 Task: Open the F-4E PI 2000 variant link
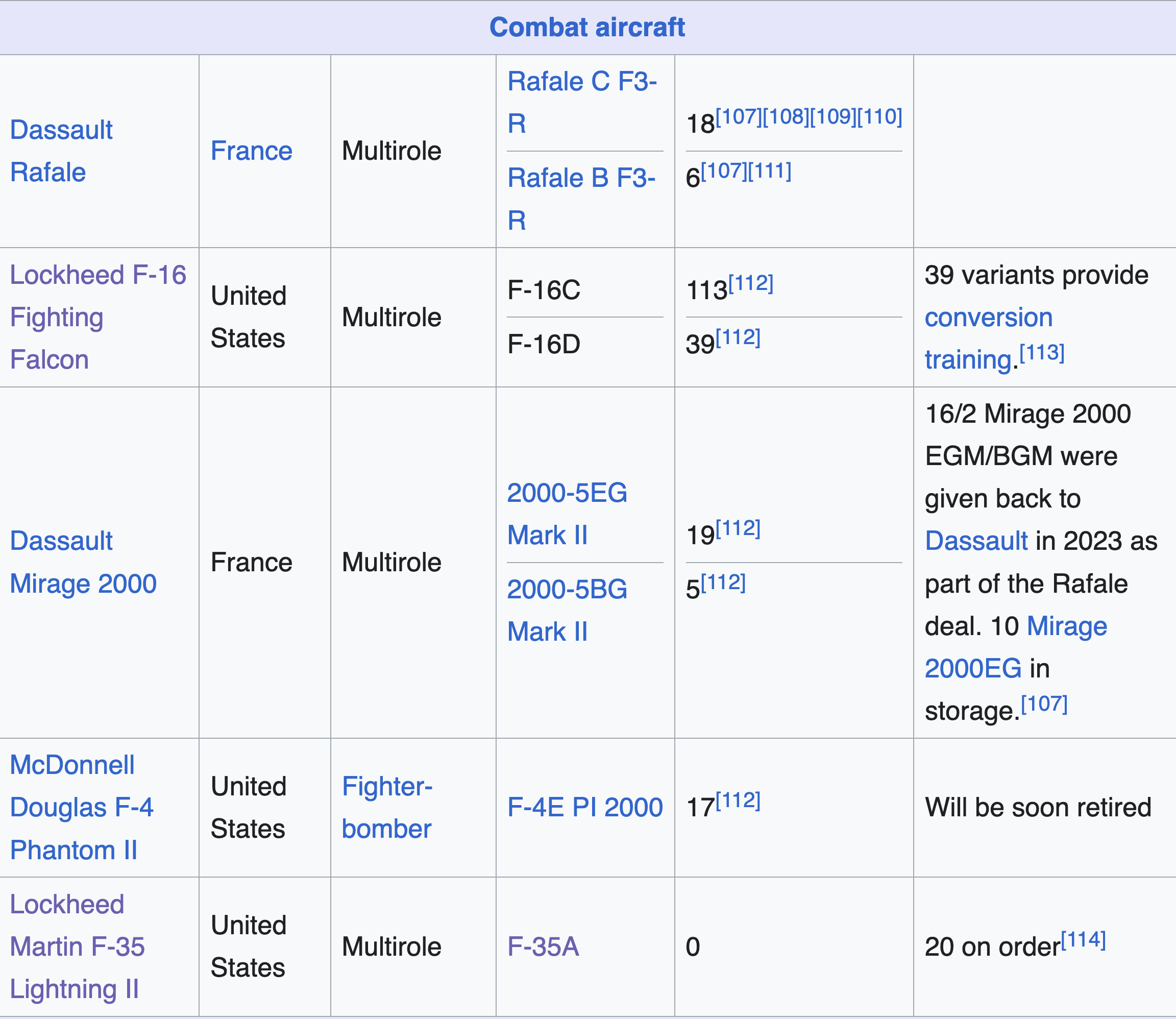[585, 808]
